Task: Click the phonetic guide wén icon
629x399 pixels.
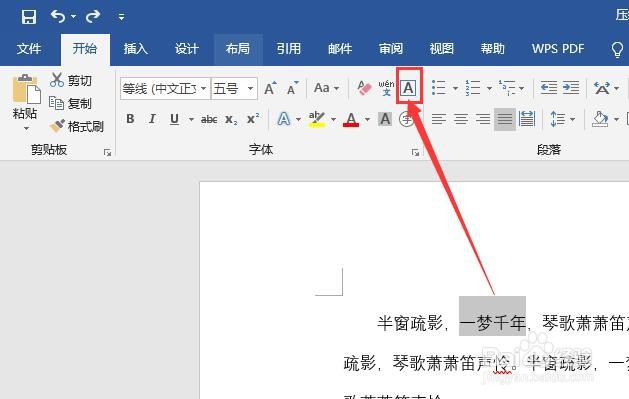Action: pyautogui.click(x=386, y=88)
